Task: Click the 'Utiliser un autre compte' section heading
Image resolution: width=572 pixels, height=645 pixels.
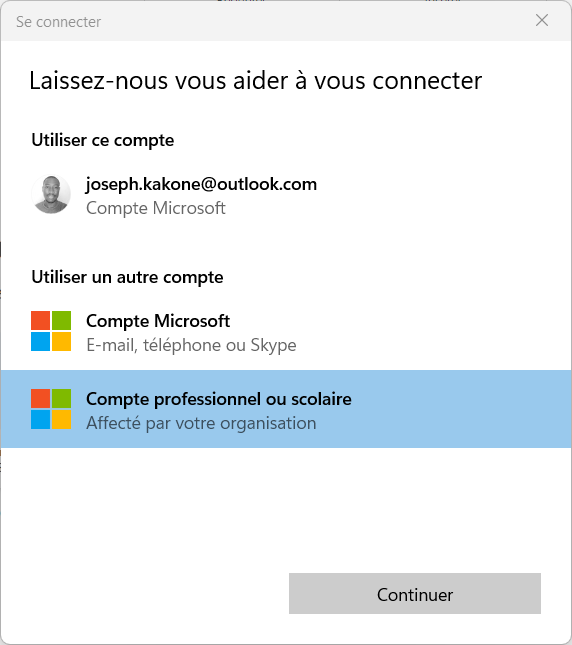Action: pos(127,277)
